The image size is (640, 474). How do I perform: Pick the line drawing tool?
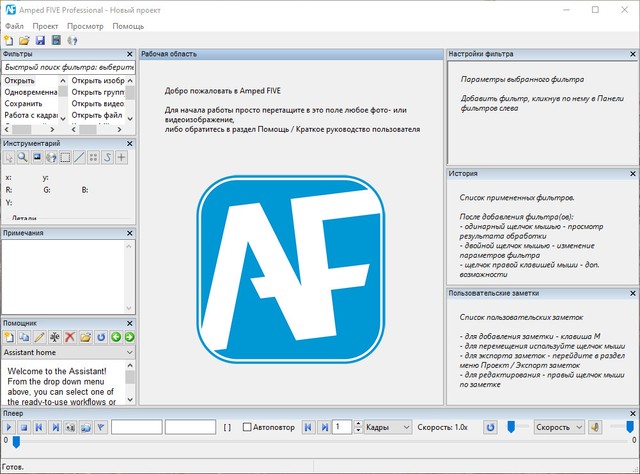click(x=79, y=158)
